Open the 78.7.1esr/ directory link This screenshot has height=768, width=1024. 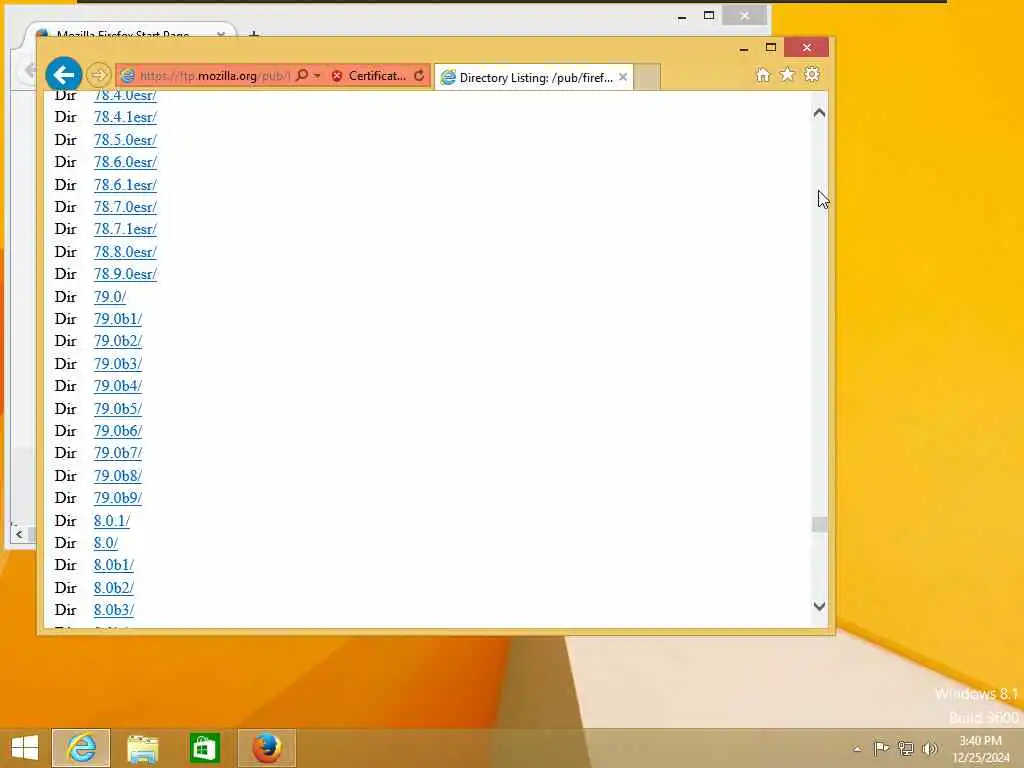(125, 229)
